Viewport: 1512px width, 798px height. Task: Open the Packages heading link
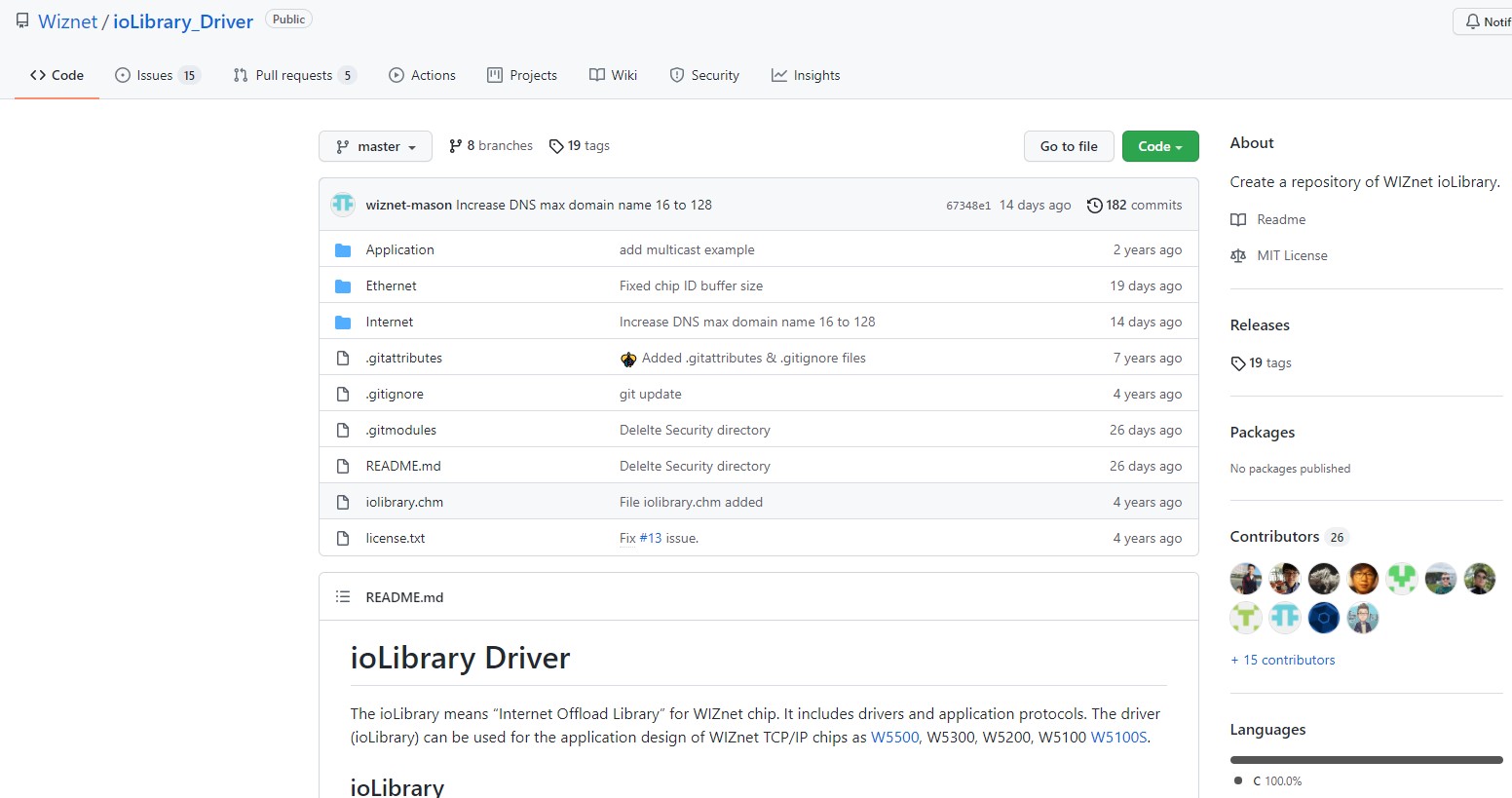(1263, 432)
